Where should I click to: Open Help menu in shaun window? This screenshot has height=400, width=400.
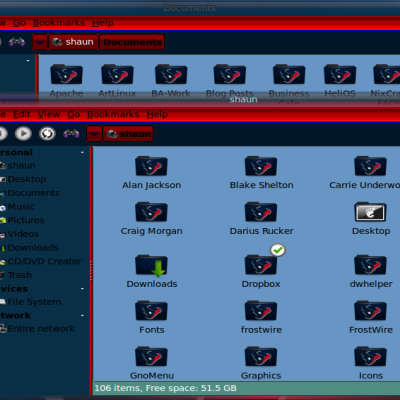(157, 115)
